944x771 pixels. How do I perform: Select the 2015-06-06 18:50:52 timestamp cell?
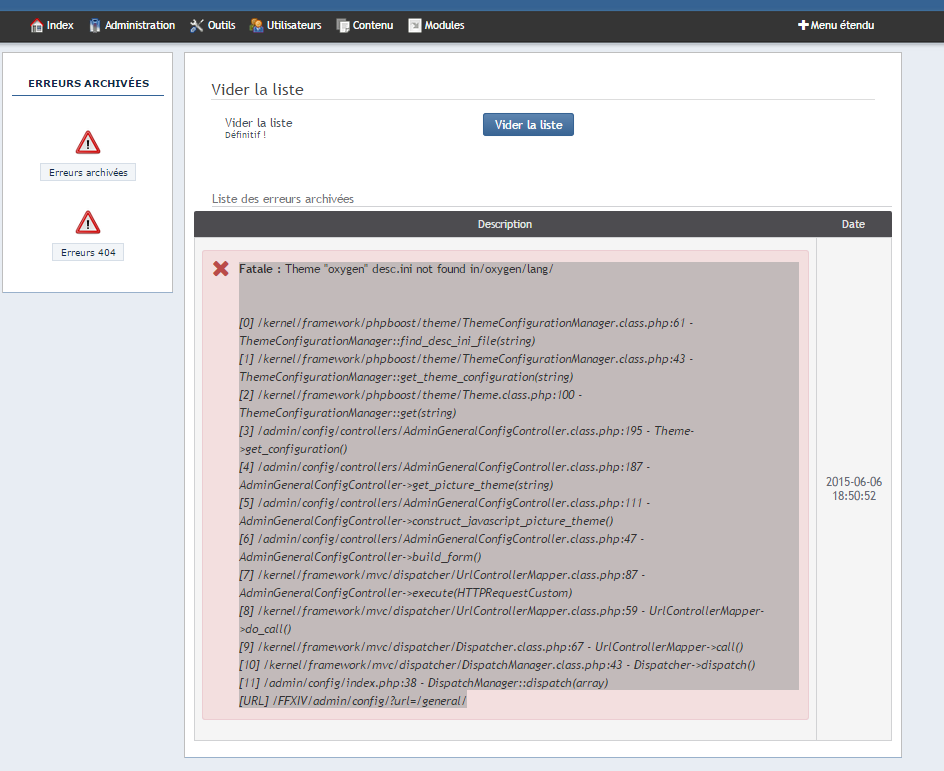pos(853,489)
